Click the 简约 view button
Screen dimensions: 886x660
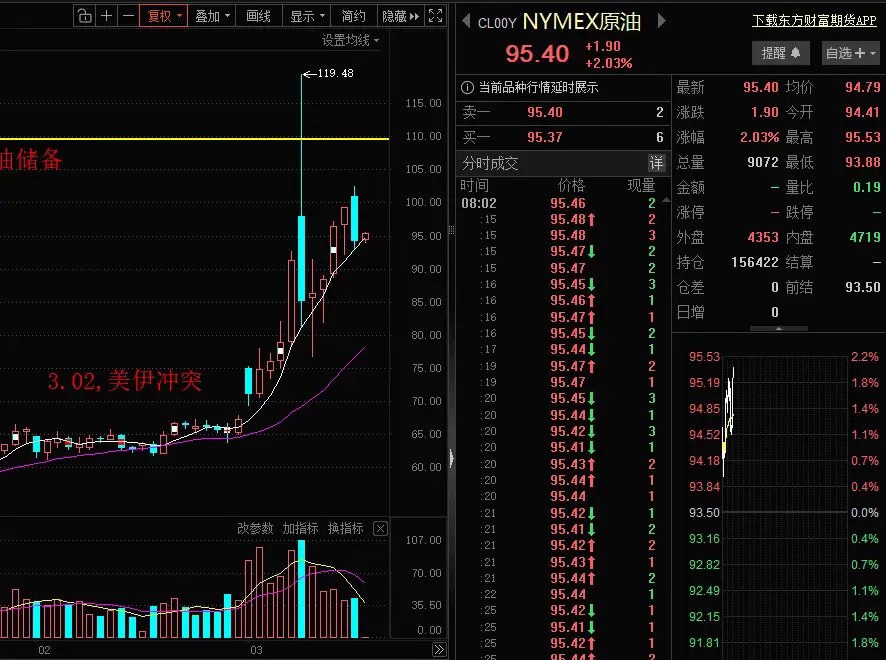(x=353, y=16)
